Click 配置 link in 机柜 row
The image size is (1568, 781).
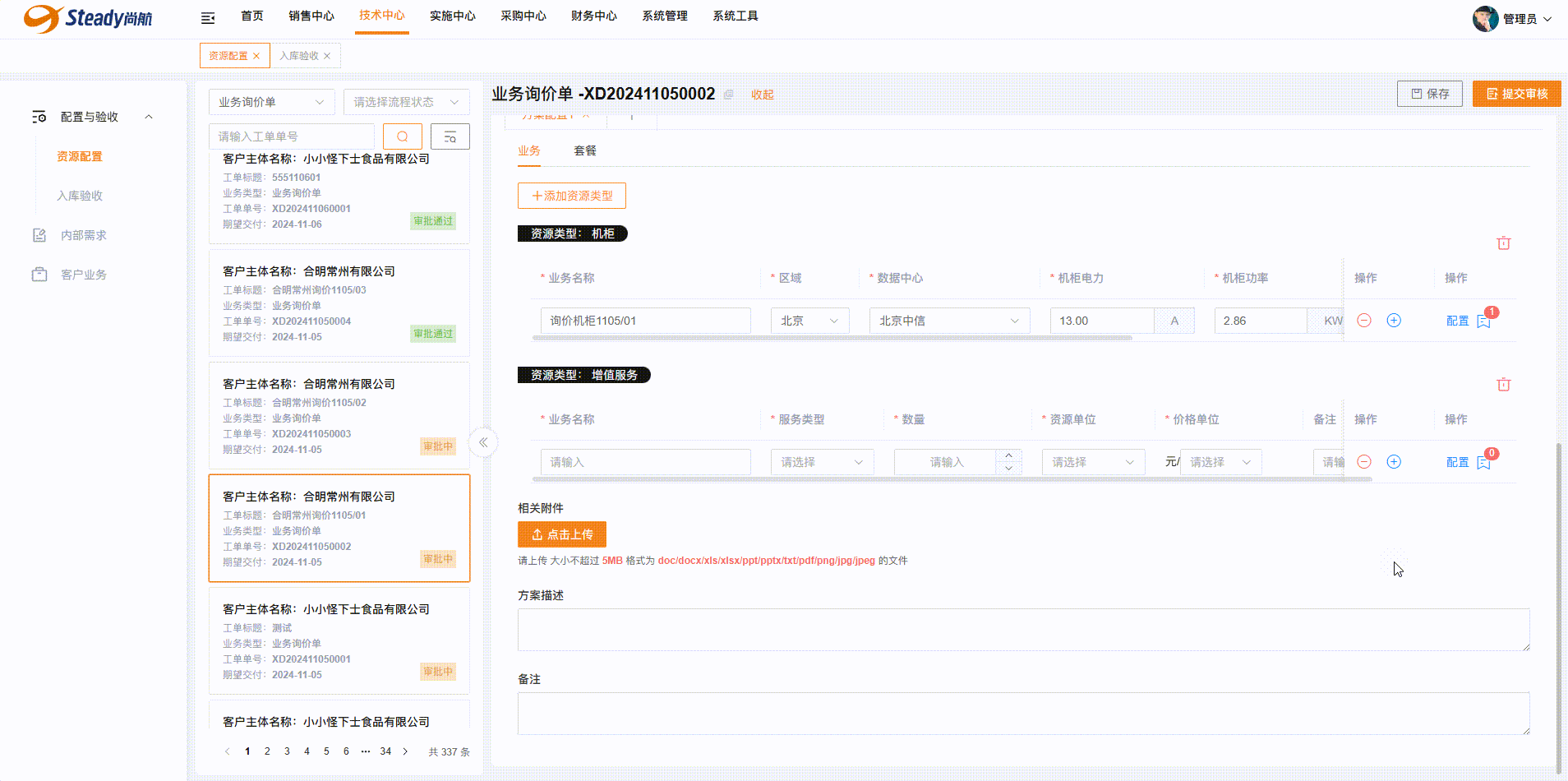point(1458,321)
